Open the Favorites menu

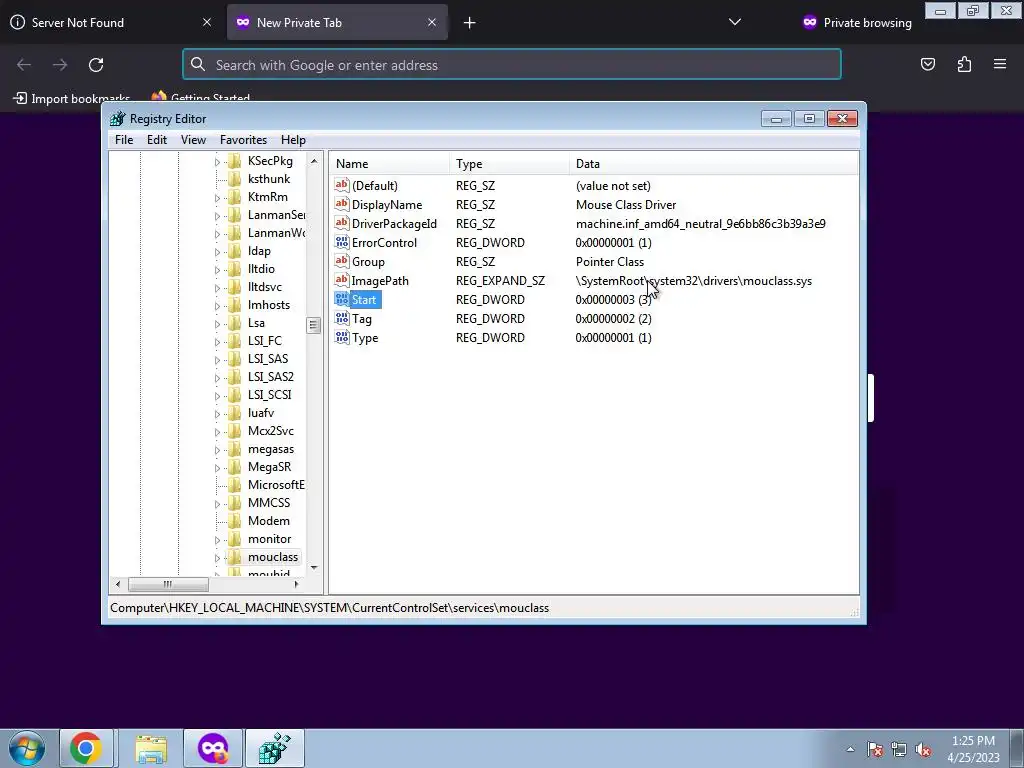tap(243, 140)
